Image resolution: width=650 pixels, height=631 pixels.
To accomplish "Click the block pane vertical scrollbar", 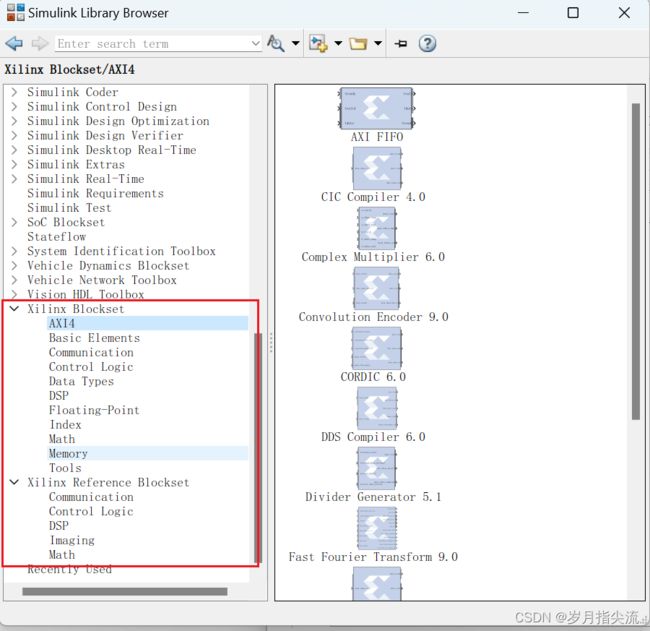I will coord(635,261).
